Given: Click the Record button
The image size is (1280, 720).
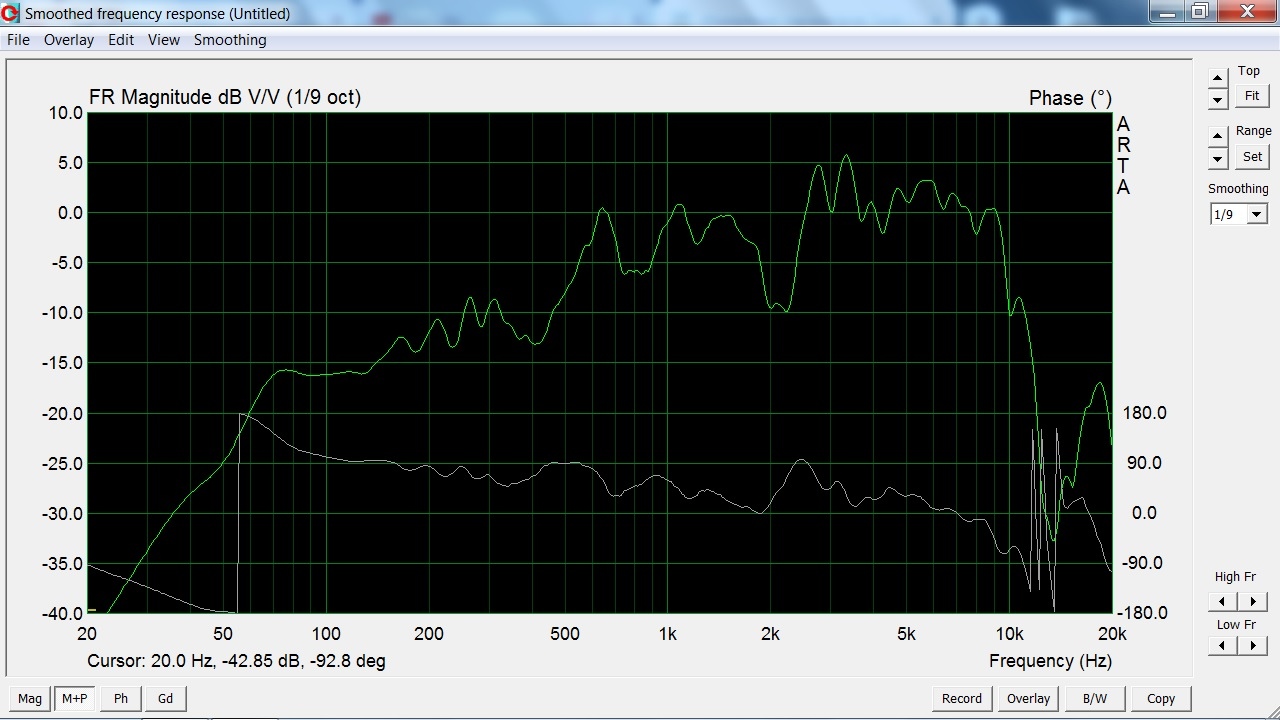Looking at the screenshot, I should point(962,699).
